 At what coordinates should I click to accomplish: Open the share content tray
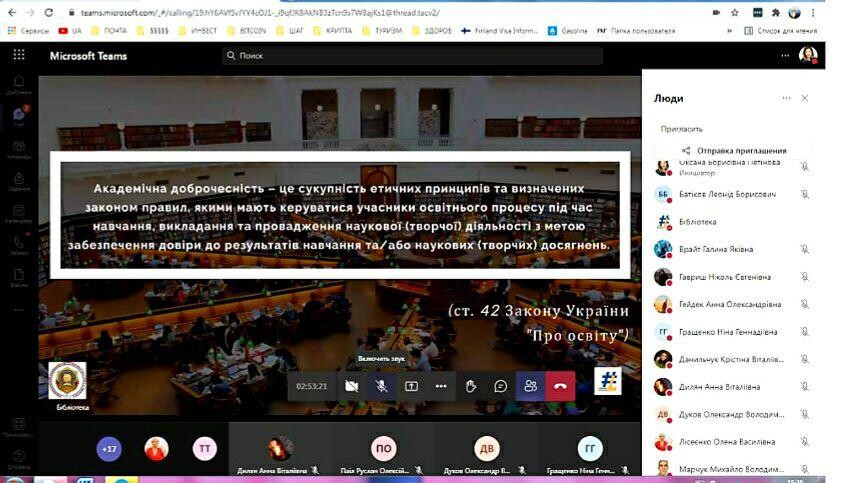point(411,386)
